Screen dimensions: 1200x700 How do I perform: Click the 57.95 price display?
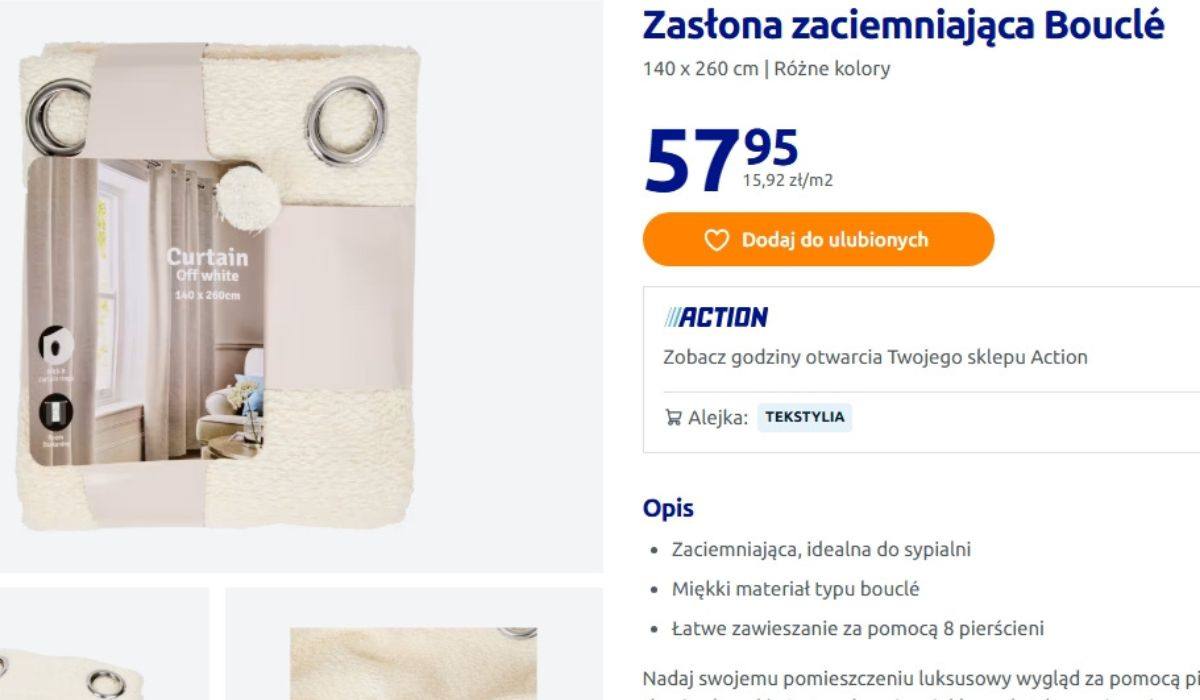pyautogui.click(x=721, y=160)
